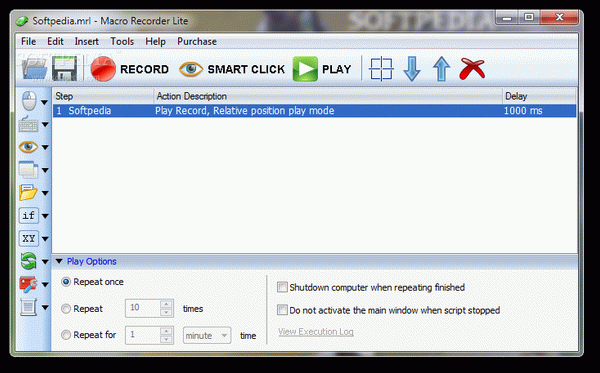Open the Help menu
600x373 pixels.
155,41
